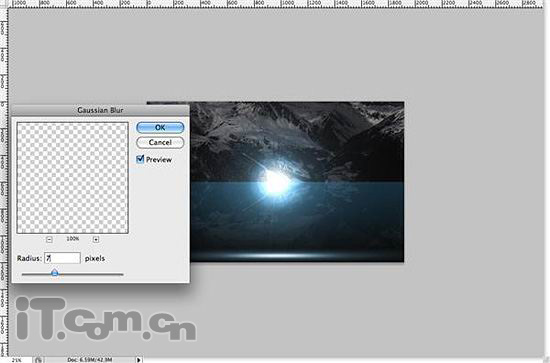Viewport: 550px width, 363px height.
Task: Click the glowing light on the canvas image
Action: point(276,182)
